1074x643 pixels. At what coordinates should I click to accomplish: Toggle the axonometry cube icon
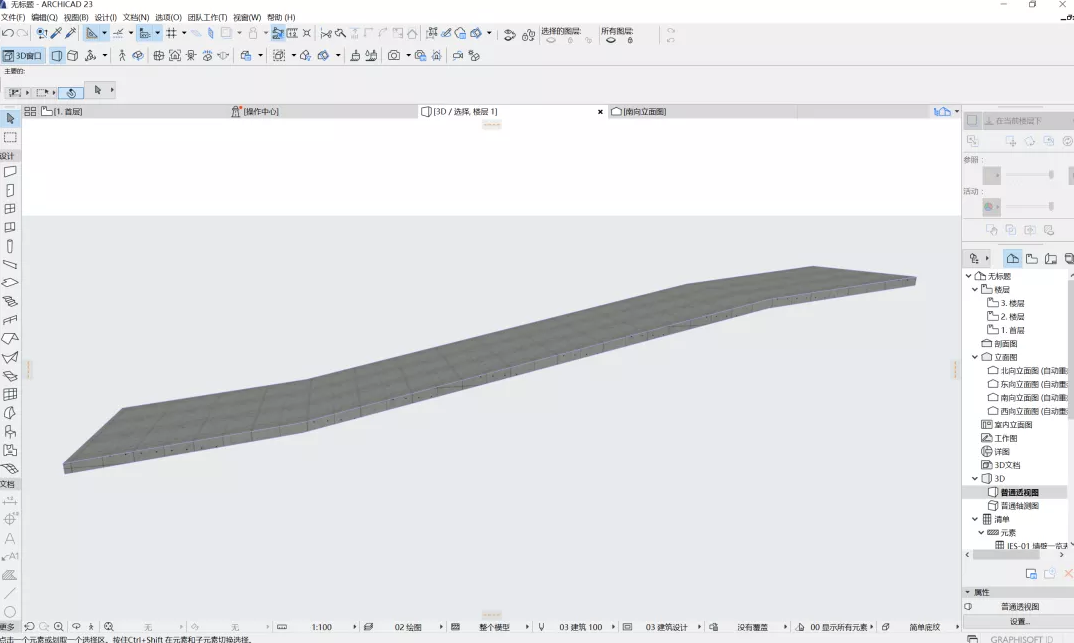click(x=73, y=55)
